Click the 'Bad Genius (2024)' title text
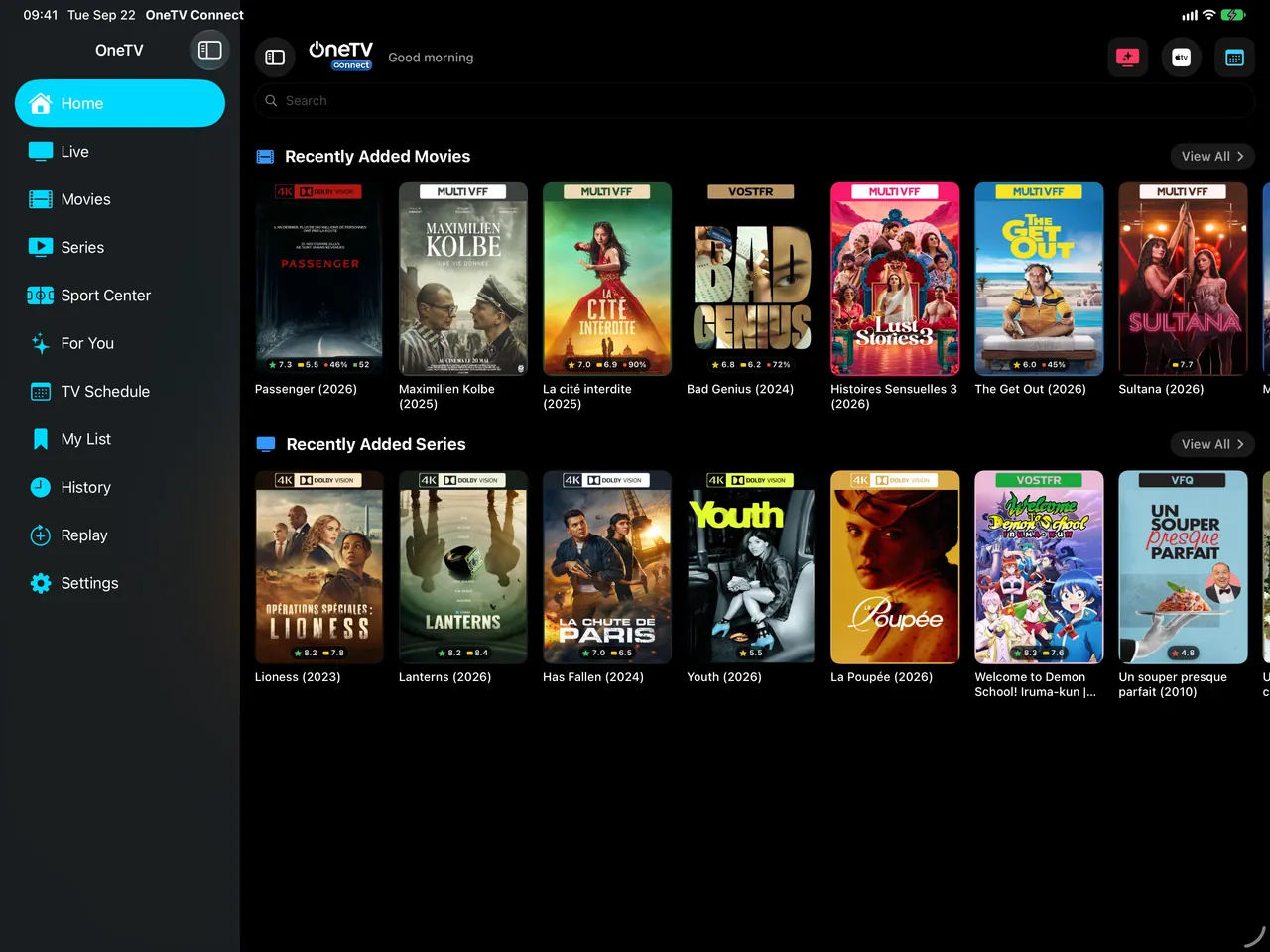1270x952 pixels. tap(740, 389)
